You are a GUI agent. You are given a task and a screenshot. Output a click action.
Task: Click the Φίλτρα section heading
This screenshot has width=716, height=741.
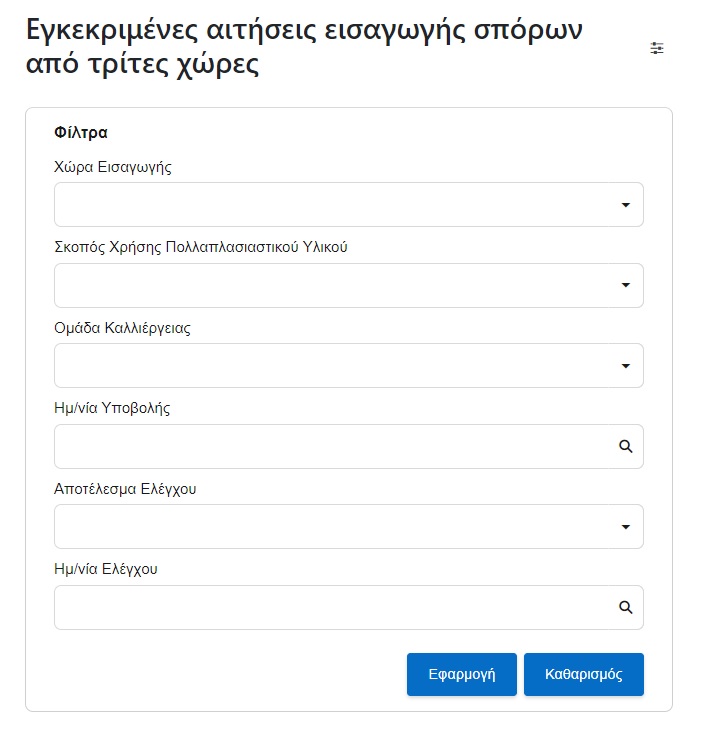pyautogui.click(x=81, y=132)
